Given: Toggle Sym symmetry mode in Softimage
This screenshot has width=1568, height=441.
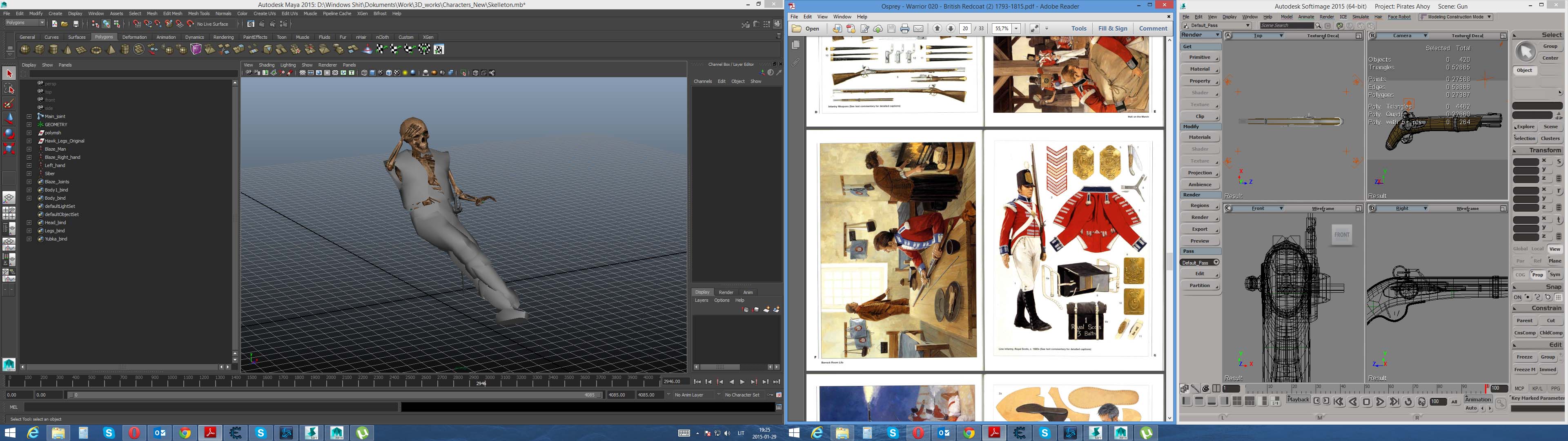Looking at the screenshot, I should [1555, 275].
